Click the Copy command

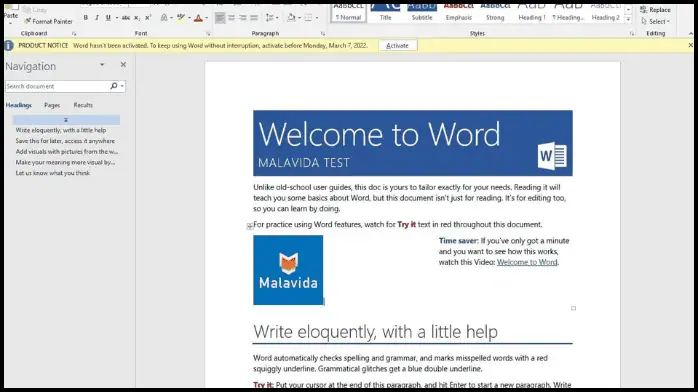click(35, 9)
